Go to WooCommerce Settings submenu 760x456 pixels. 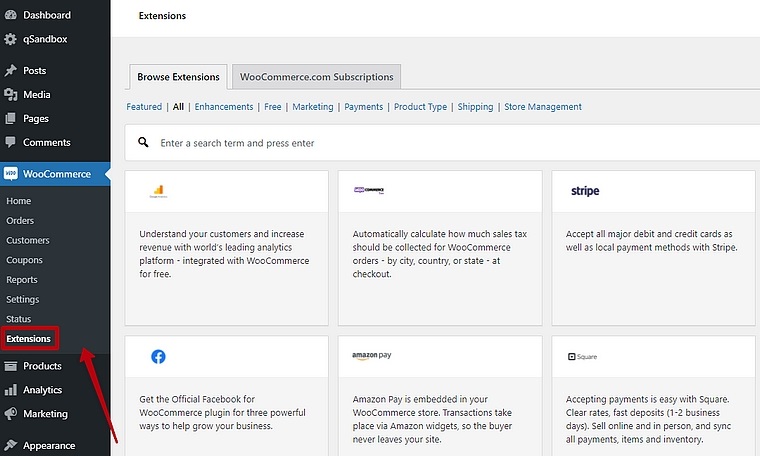click(x=22, y=299)
